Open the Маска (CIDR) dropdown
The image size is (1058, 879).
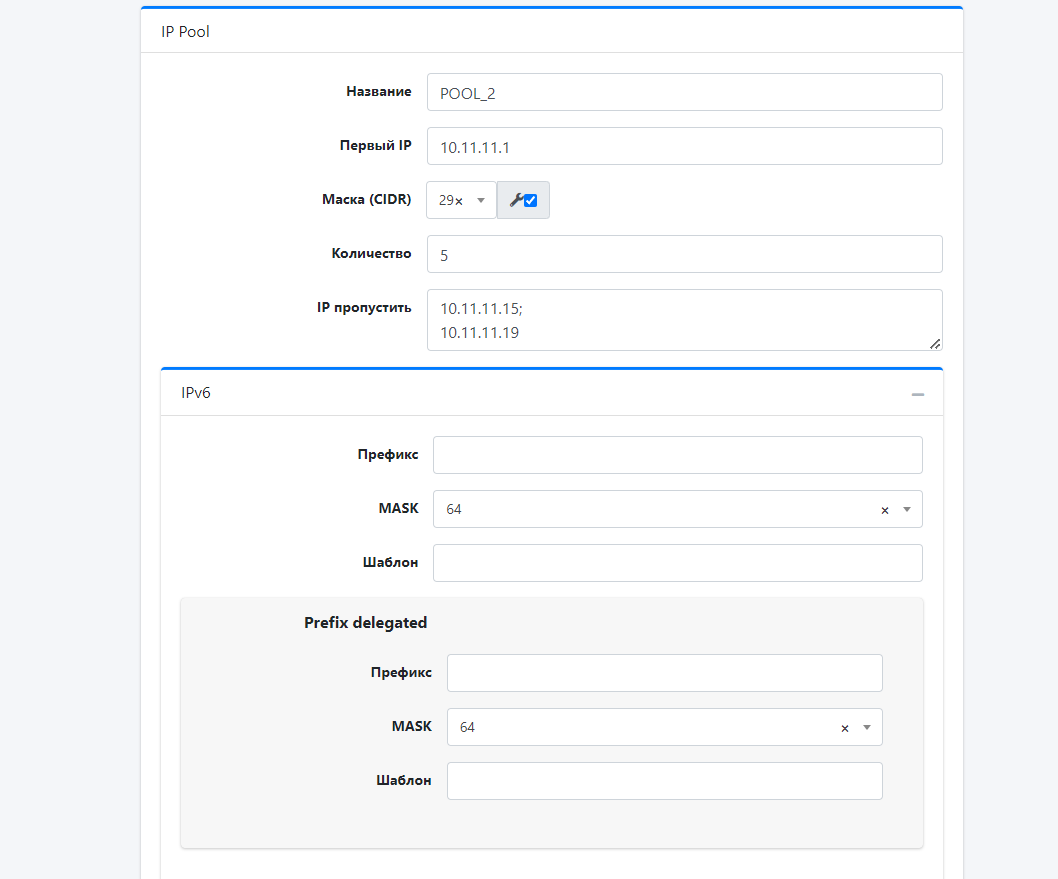[x=480, y=200]
